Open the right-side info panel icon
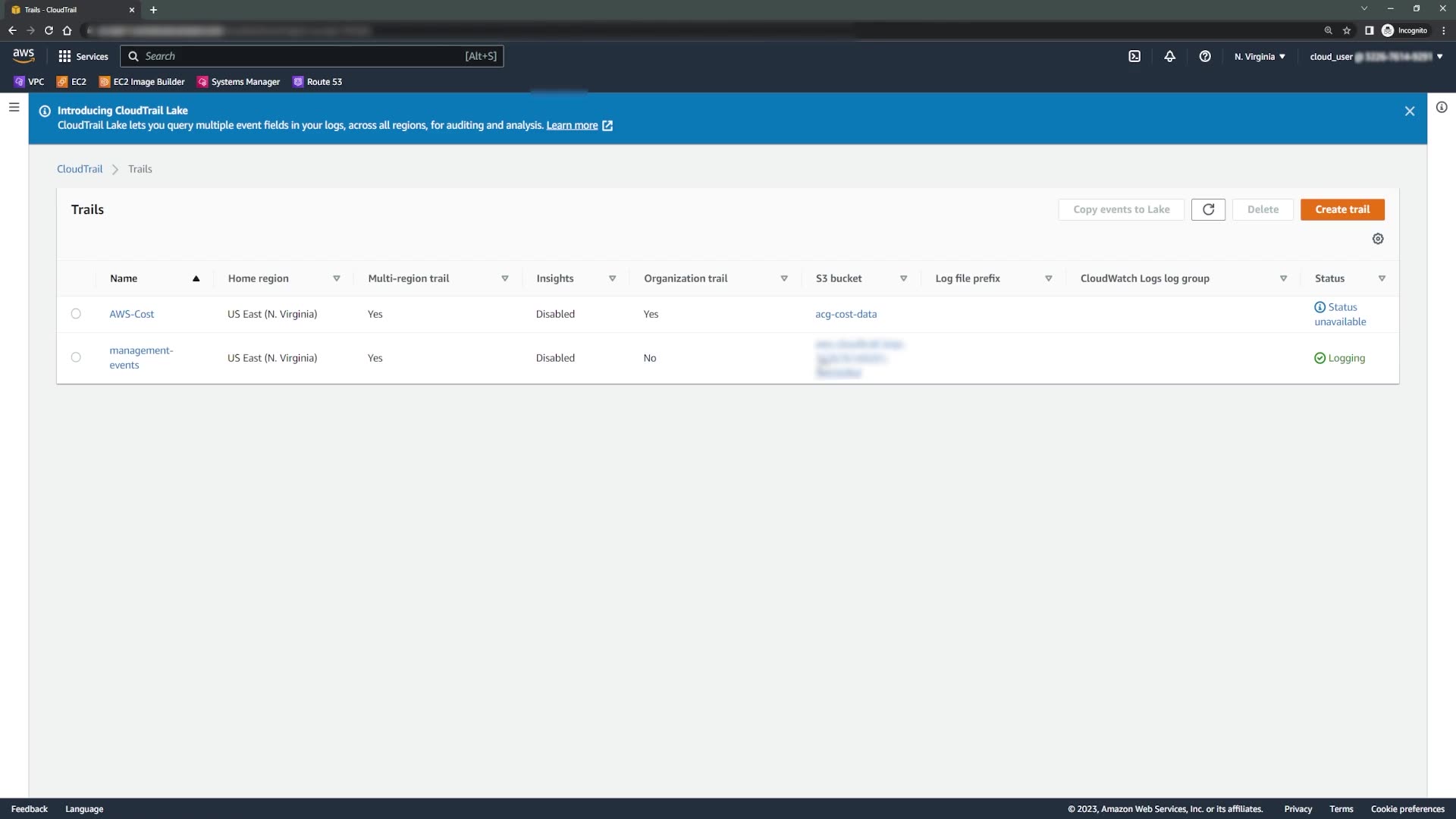The image size is (1456, 819). tap(1442, 108)
